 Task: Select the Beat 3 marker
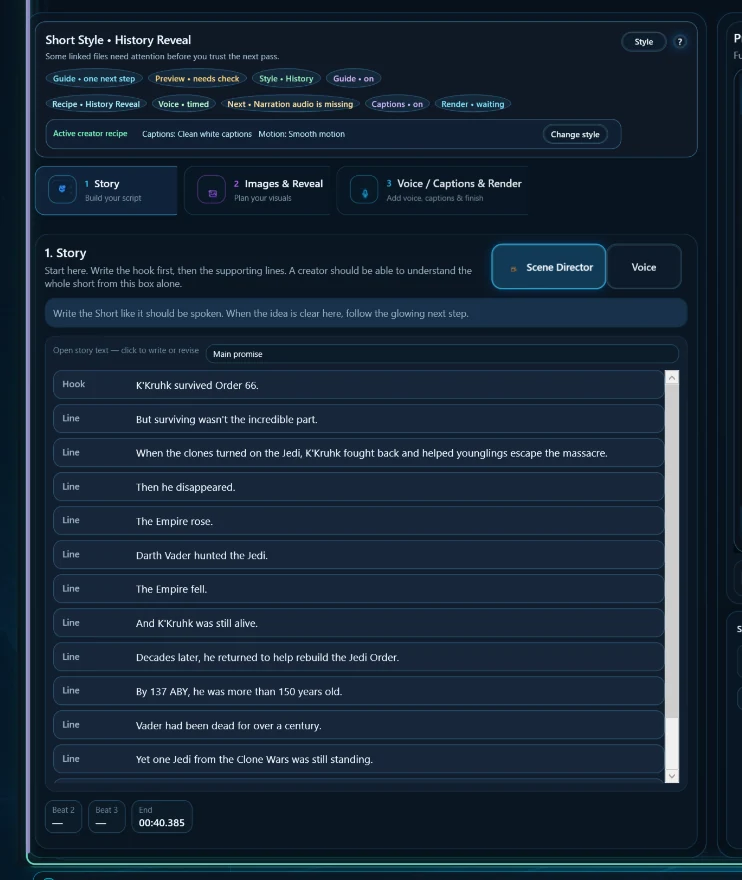click(107, 817)
